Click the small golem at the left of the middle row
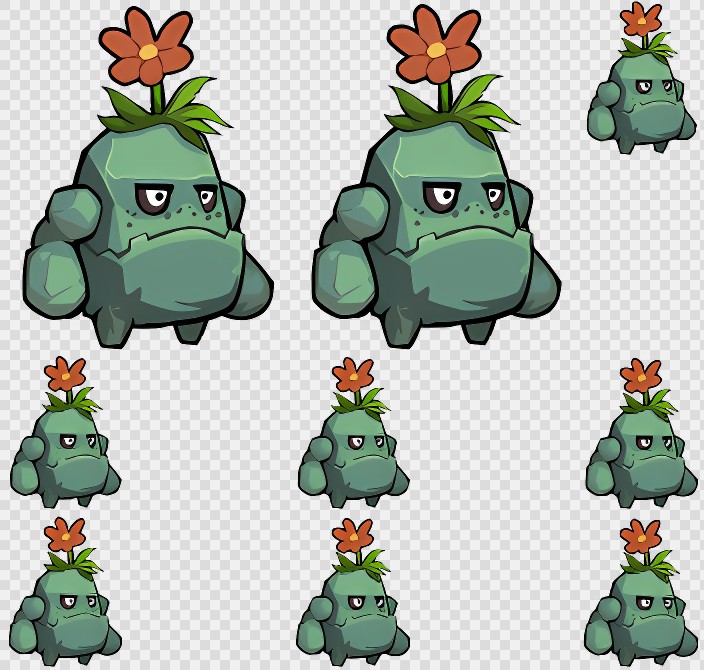Screen dimensions: 704x670 coord(66,432)
